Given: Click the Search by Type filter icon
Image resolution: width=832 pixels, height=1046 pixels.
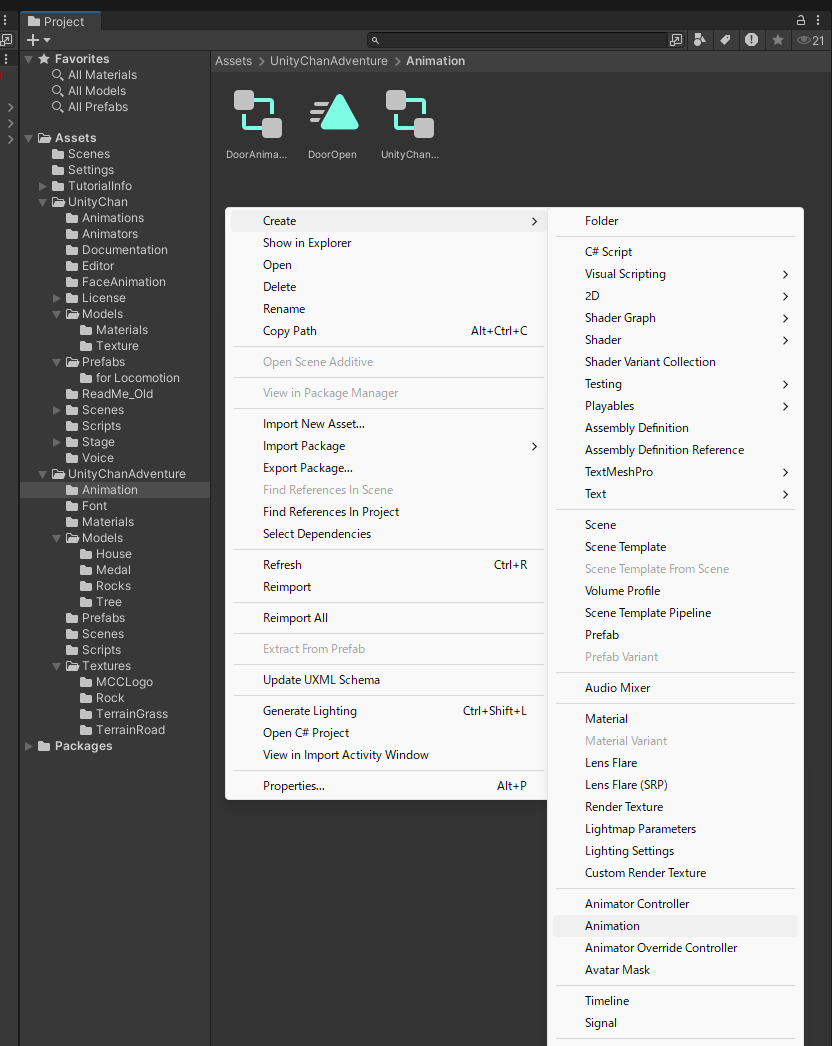Looking at the screenshot, I should point(700,40).
